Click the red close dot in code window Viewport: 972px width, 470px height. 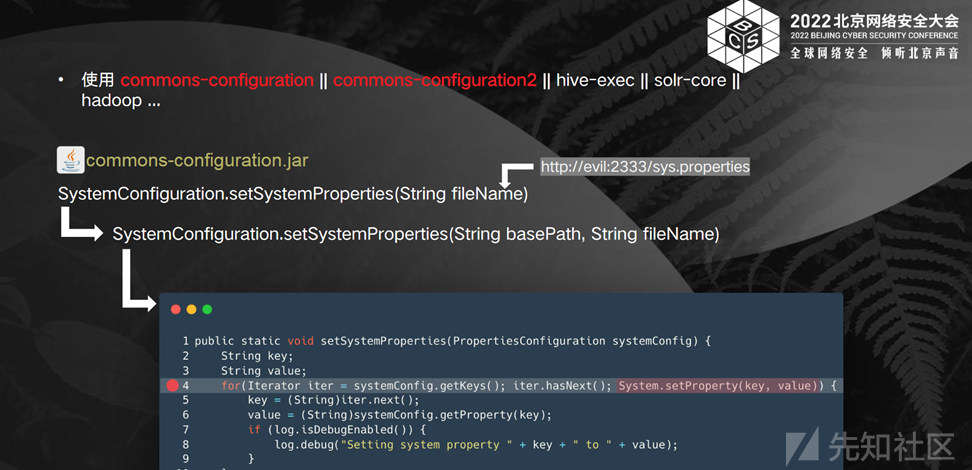click(174, 309)
